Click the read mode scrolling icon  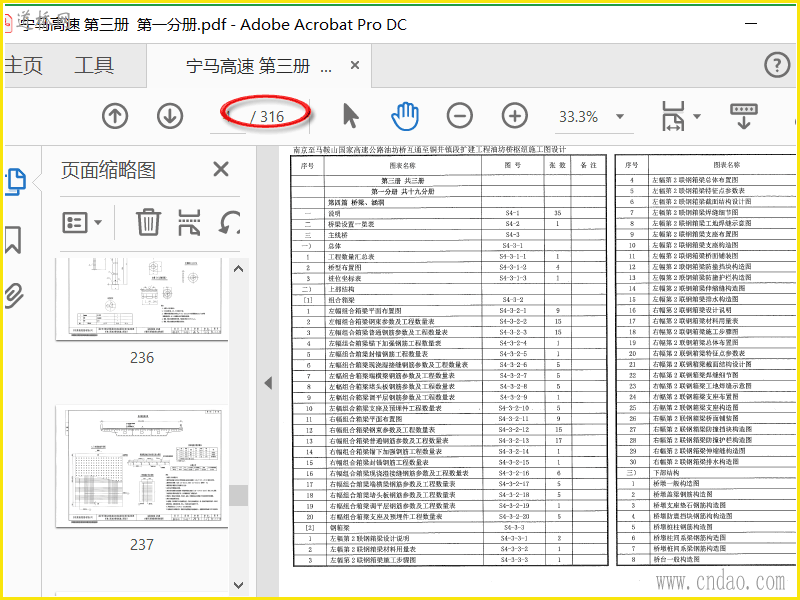744,116
